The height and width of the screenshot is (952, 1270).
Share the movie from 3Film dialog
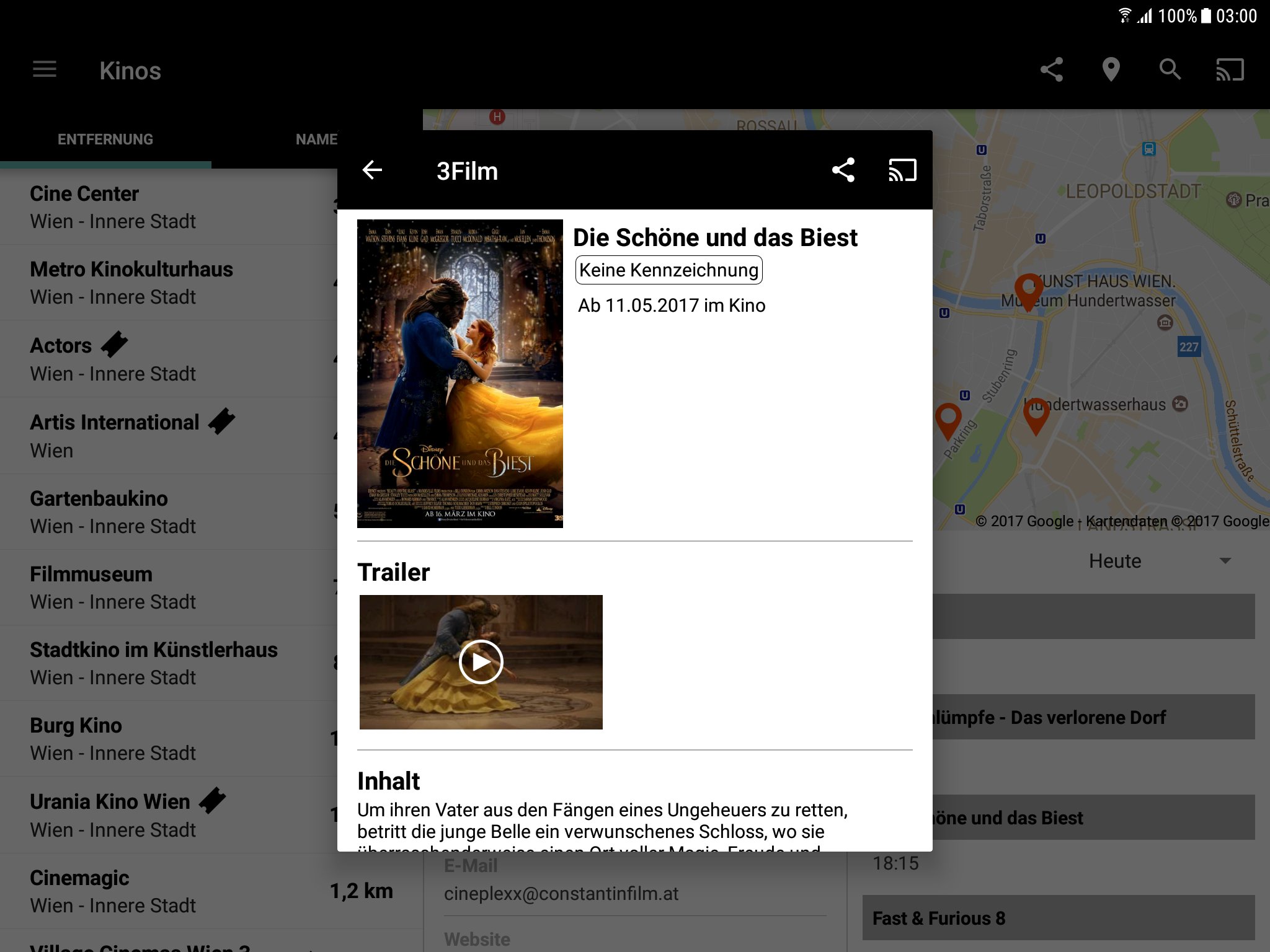[843, 170]
